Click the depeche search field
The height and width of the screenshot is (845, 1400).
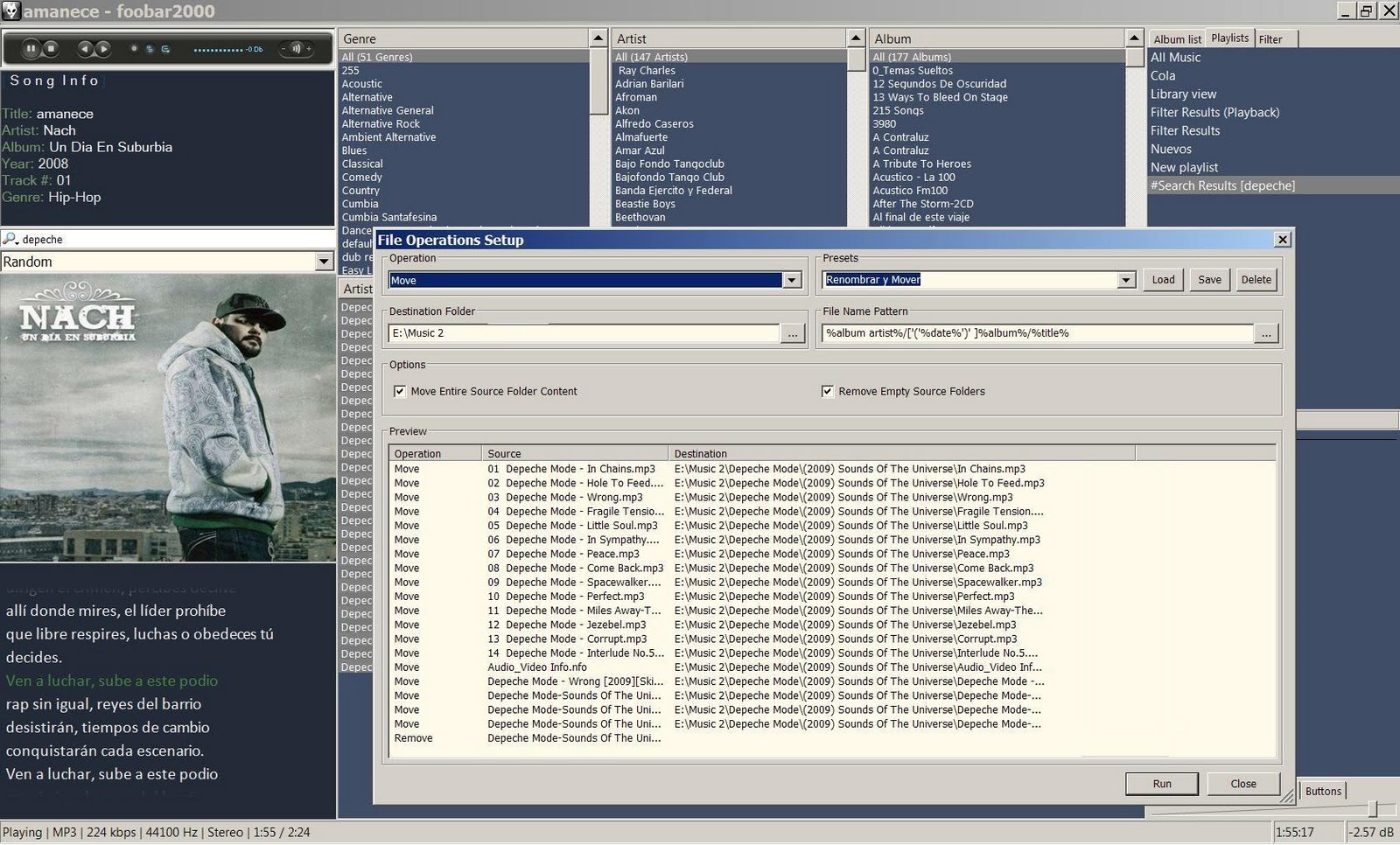[x=177, y=239]
